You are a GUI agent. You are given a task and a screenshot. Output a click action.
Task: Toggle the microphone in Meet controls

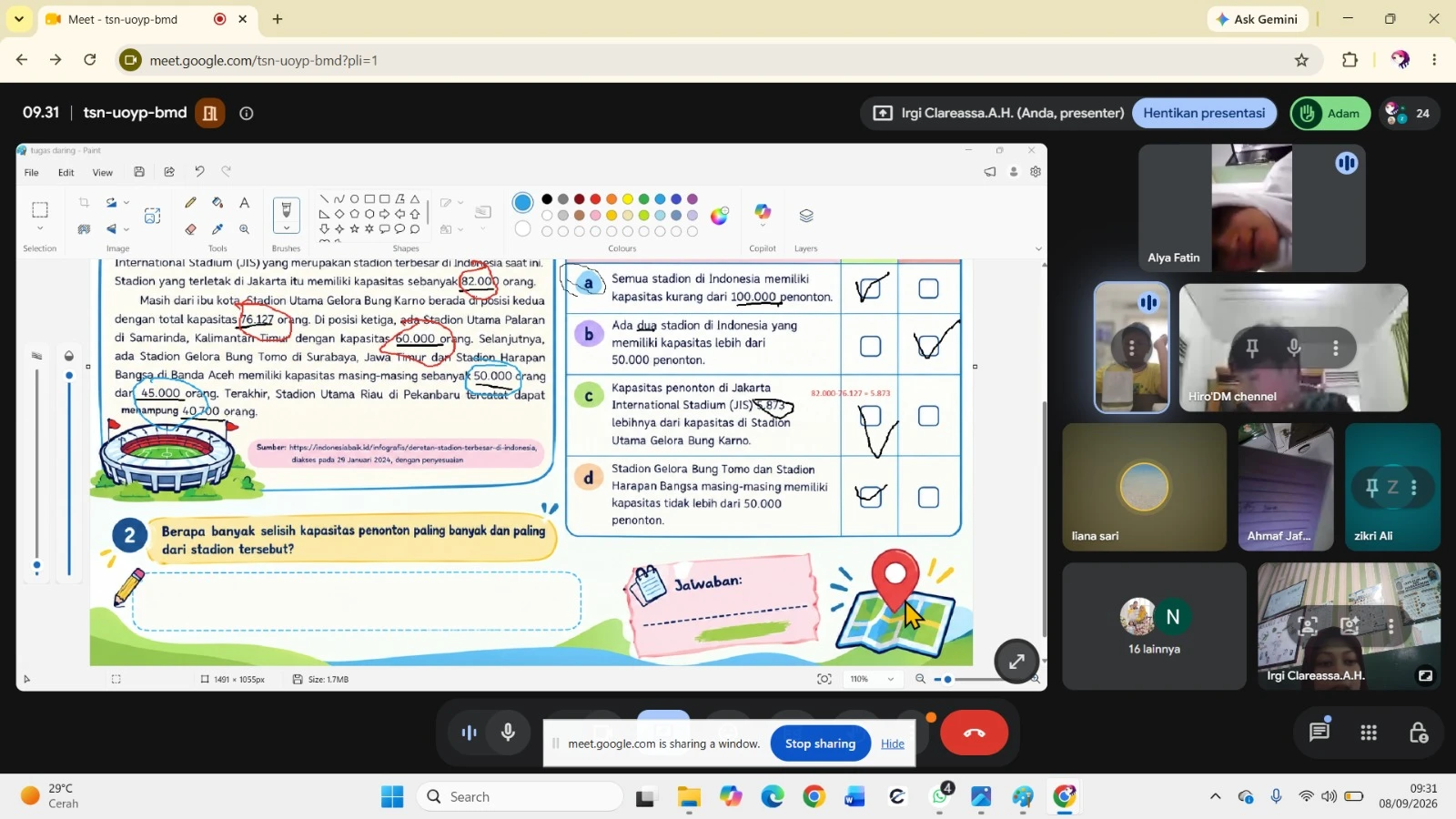(x=509, y=733)
